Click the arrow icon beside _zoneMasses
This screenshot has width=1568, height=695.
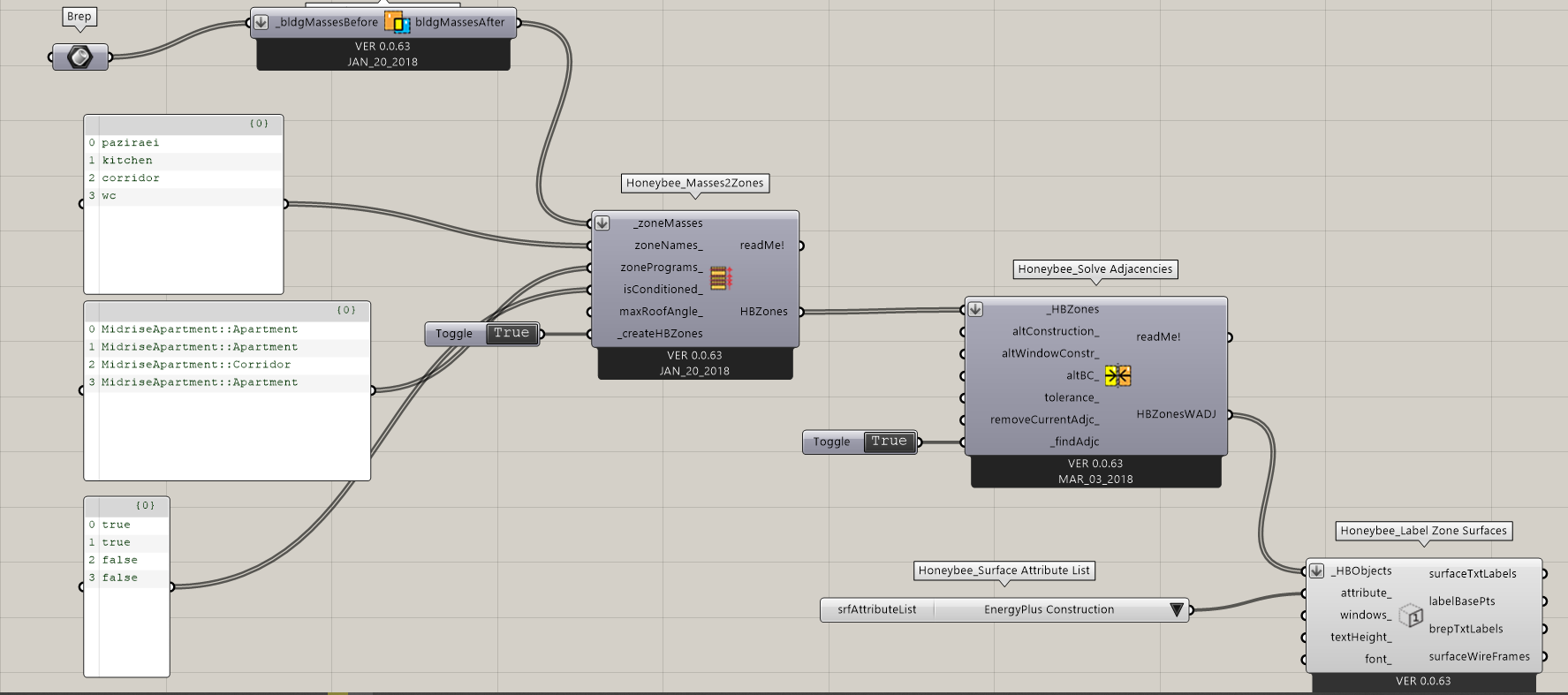(602, 223)
